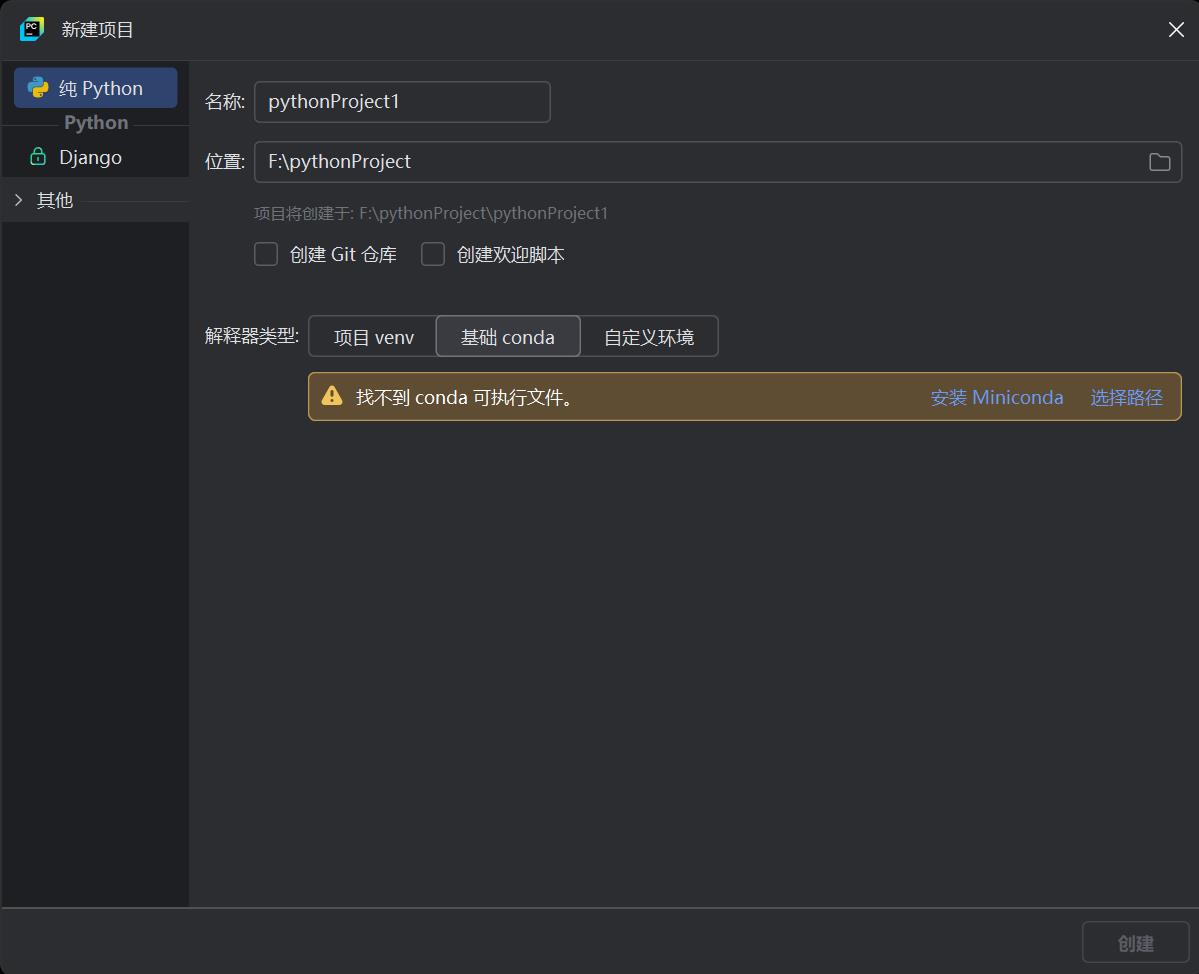Expand the 其他 section chevron

click(x=19, y=200)
